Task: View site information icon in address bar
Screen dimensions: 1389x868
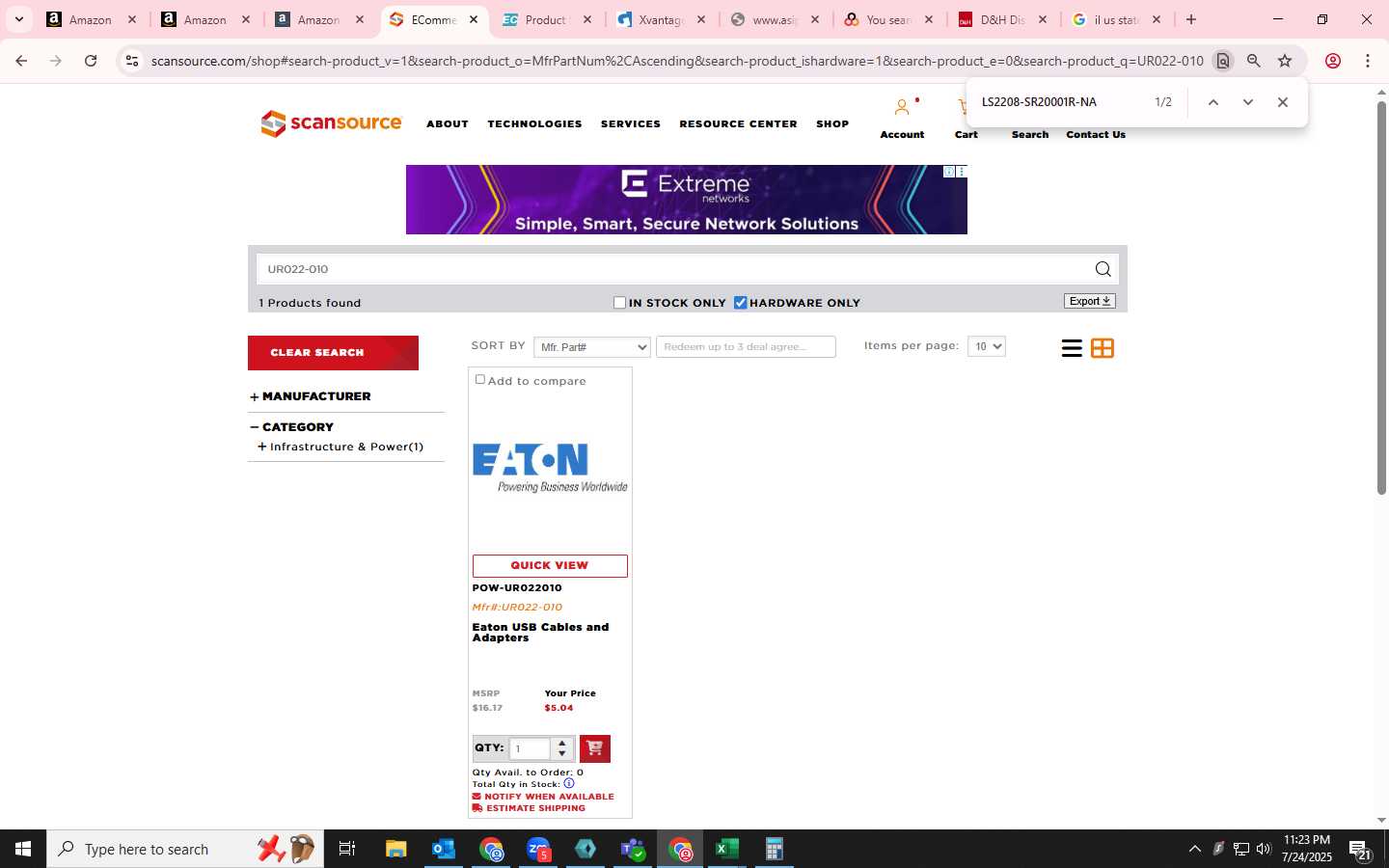Action: 132,61
